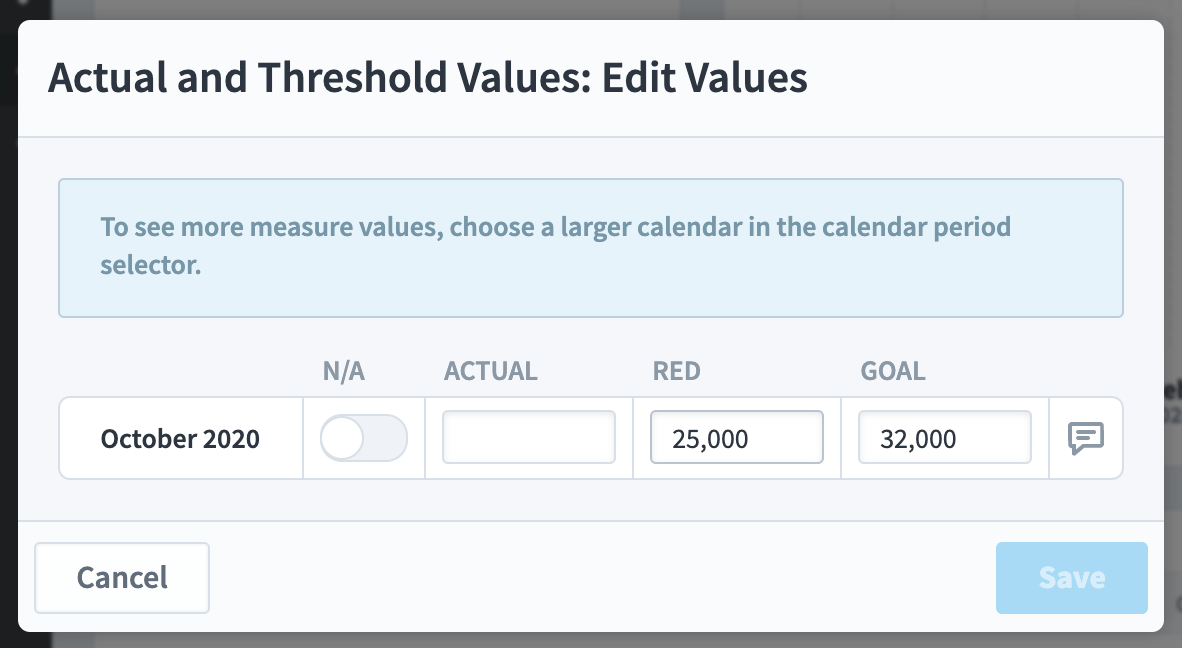Screen dimensions: 1182x648
Task: Click the October 2020 period label
Action: point(180,439)
